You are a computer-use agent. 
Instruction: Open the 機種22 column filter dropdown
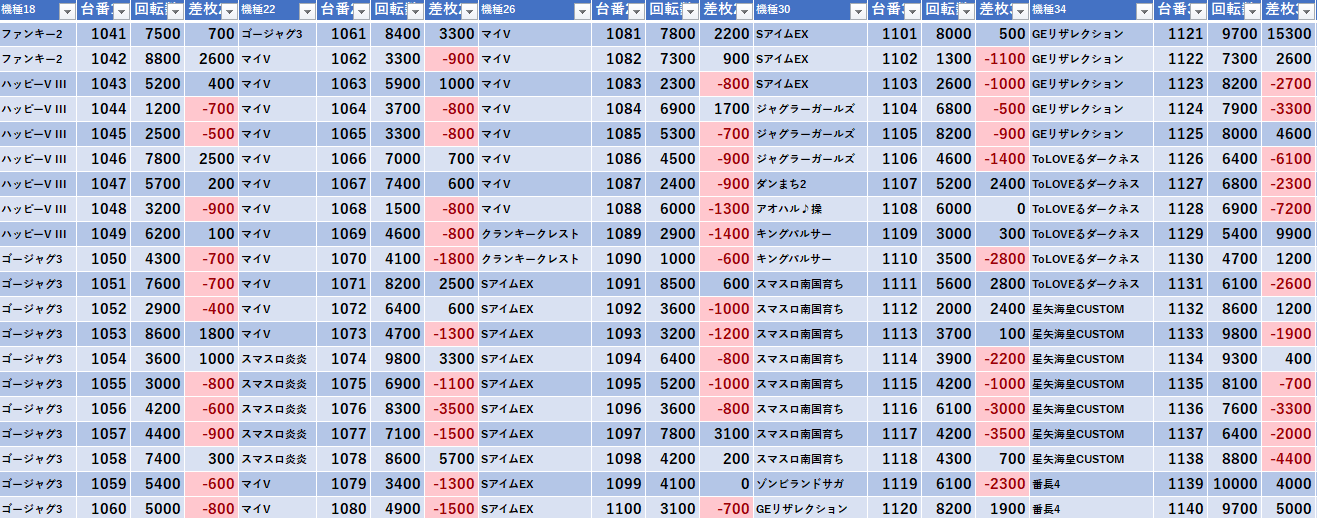(307, 11)
